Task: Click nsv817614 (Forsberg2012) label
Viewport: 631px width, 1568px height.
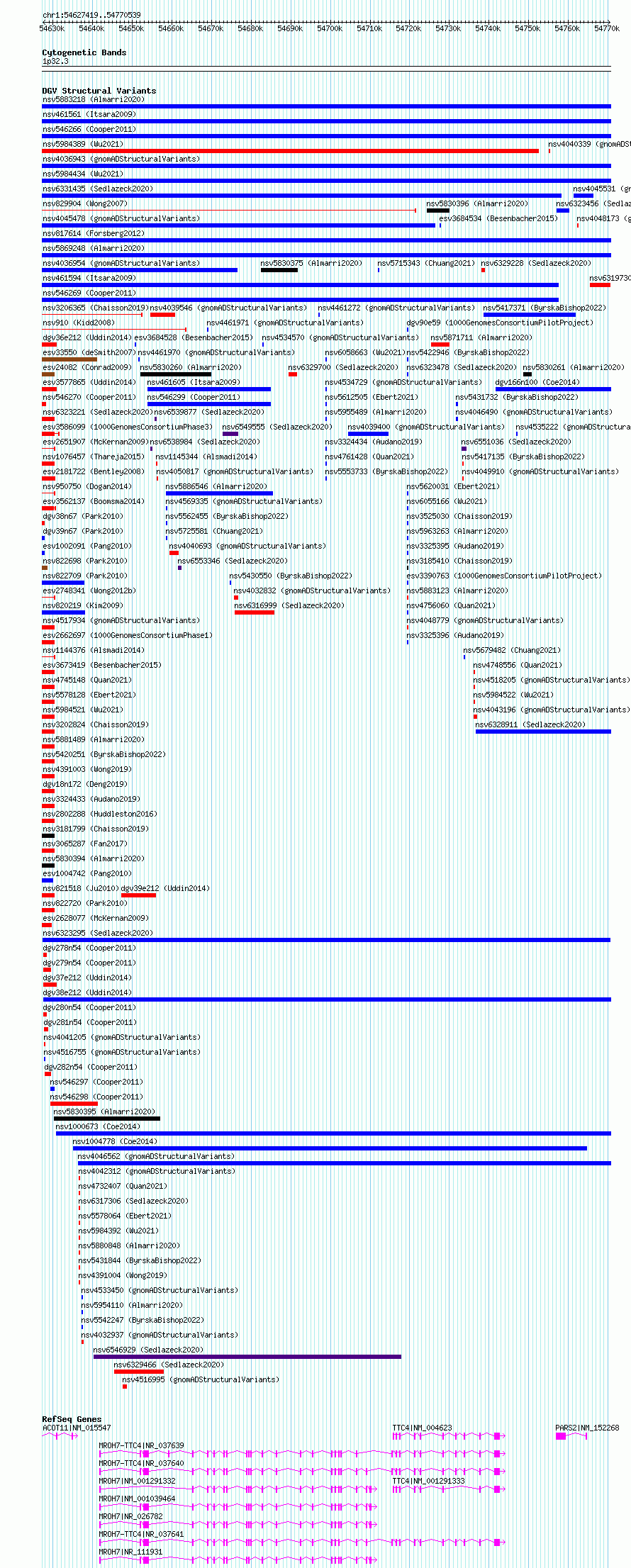Action: (x=93, y=233)
